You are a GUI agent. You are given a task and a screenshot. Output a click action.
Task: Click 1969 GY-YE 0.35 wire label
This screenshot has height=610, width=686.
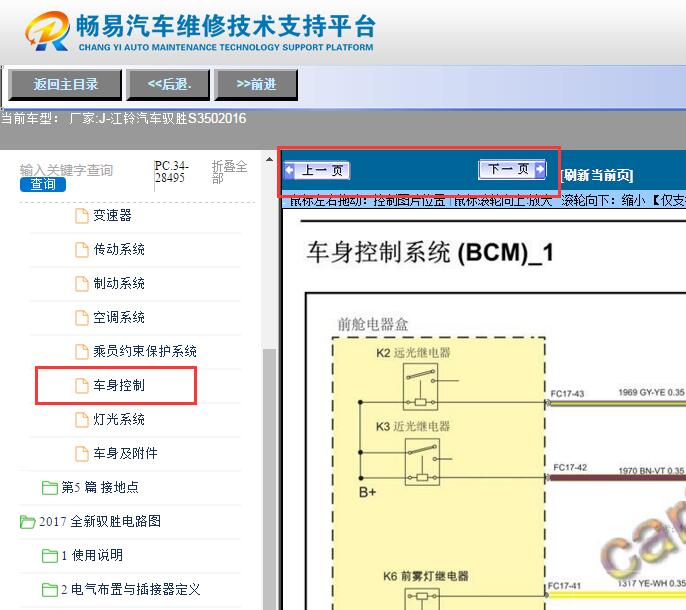click(x=651, y=393)
